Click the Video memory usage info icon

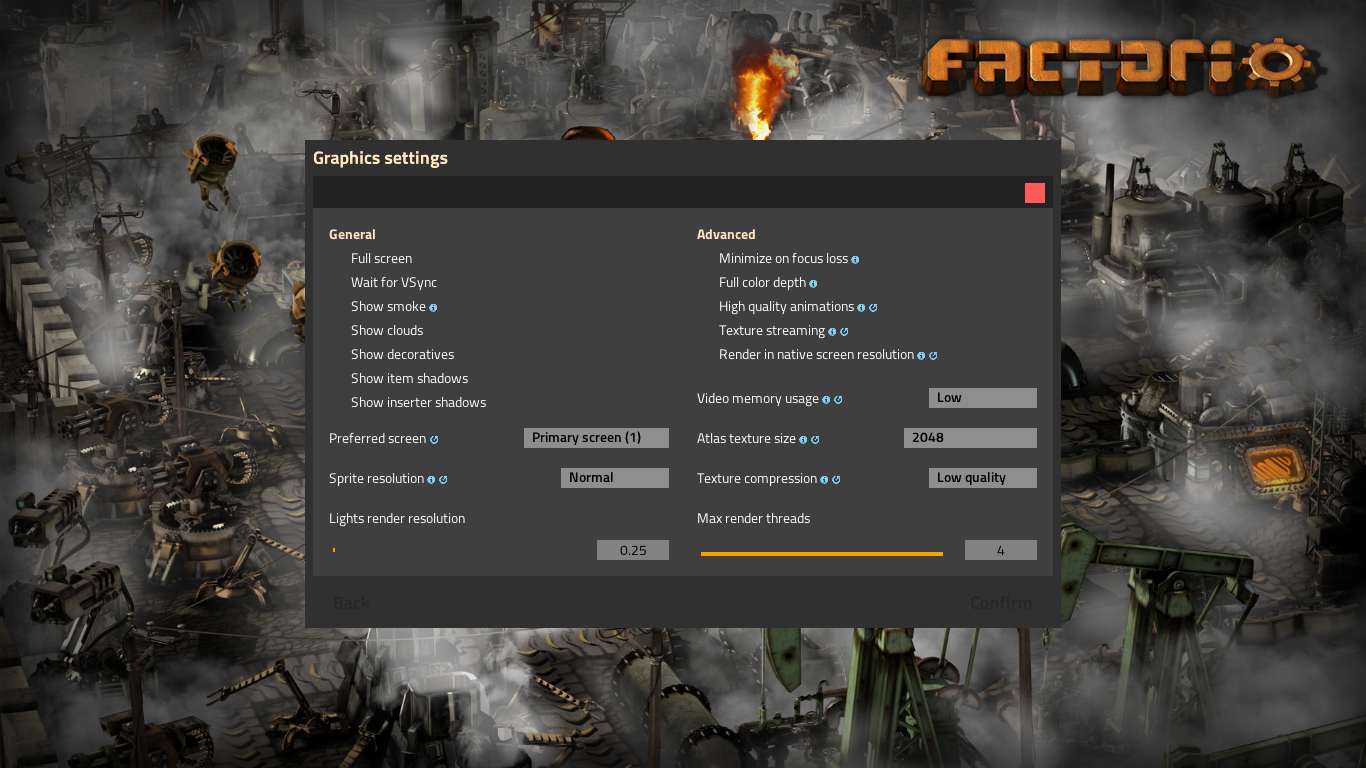coord(826,399)
